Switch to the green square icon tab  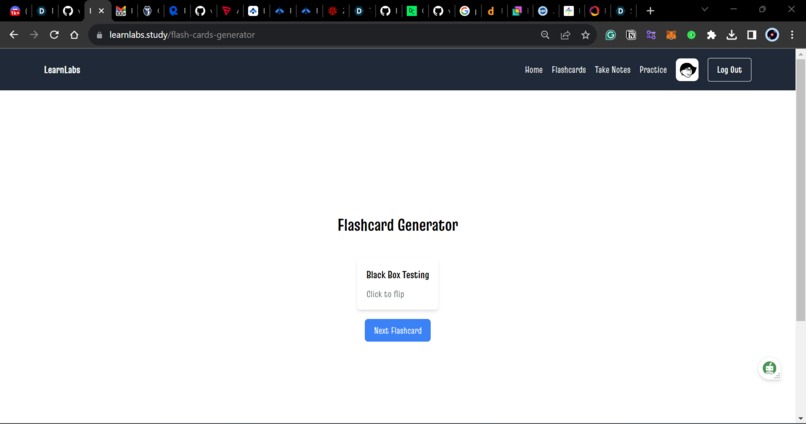pyautogui.click(x=412, y=11)
